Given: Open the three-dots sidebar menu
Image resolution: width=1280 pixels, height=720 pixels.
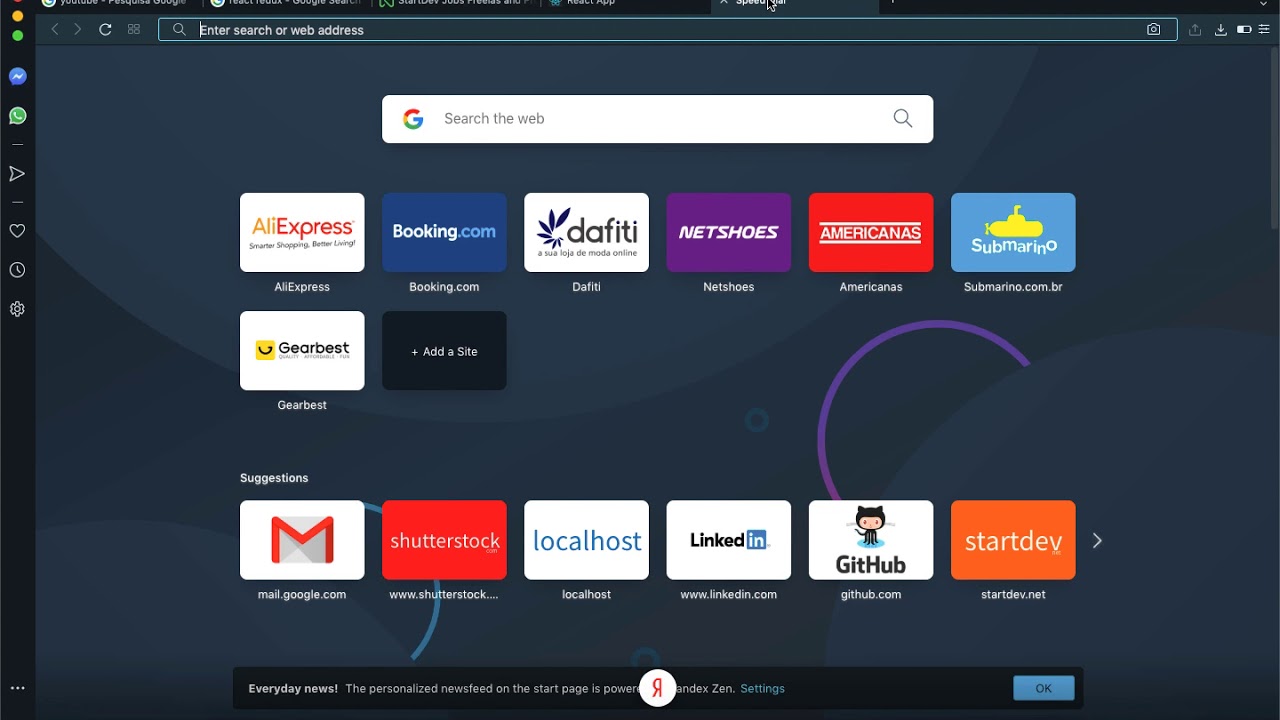Looking at the screenshot, I should [17, 688].
